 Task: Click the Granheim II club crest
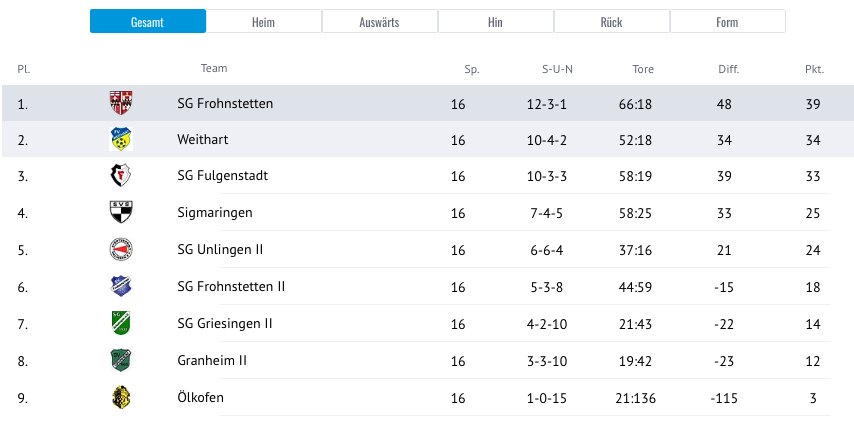pyautogui.click(x=121, y=360)
